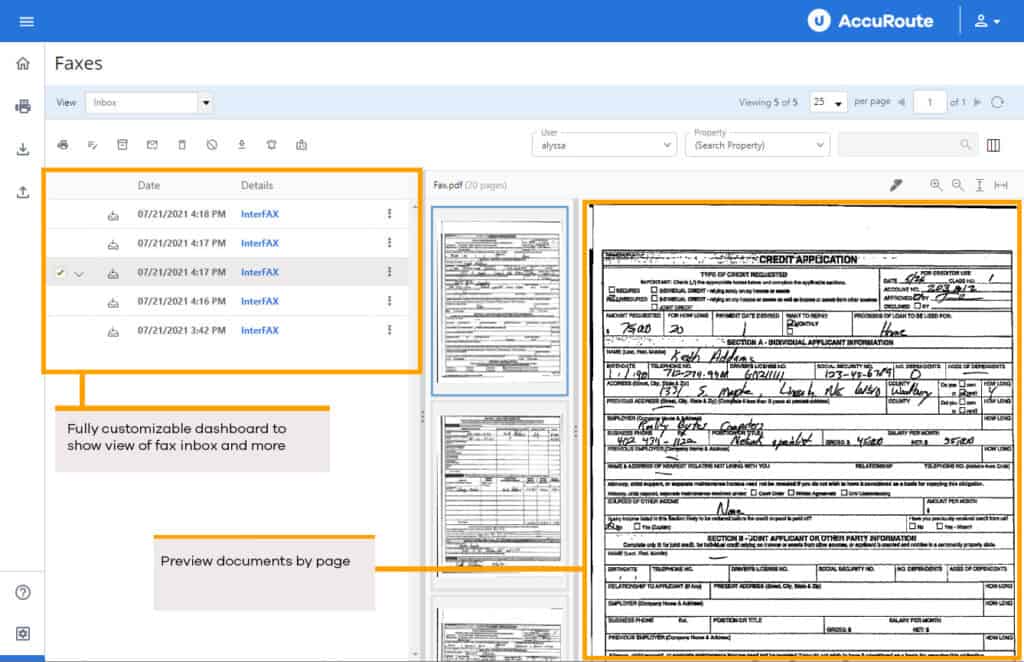The width and height of the screenshot is (1024, 662).
Task: Click the fit-to-width icon in preview toolbar
Action: tap(1000, 185)
